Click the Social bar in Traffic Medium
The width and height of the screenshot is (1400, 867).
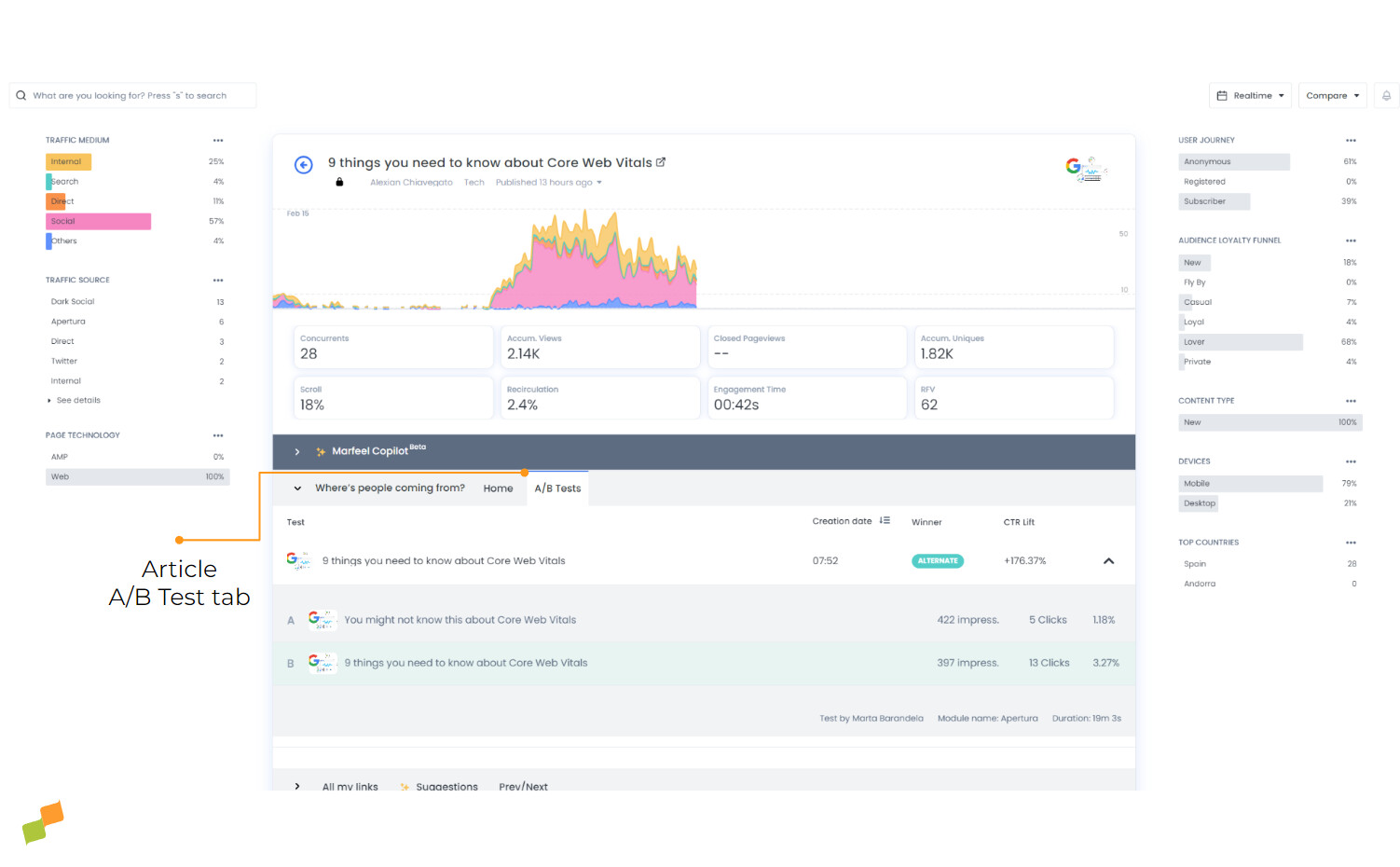click(98, 221)
